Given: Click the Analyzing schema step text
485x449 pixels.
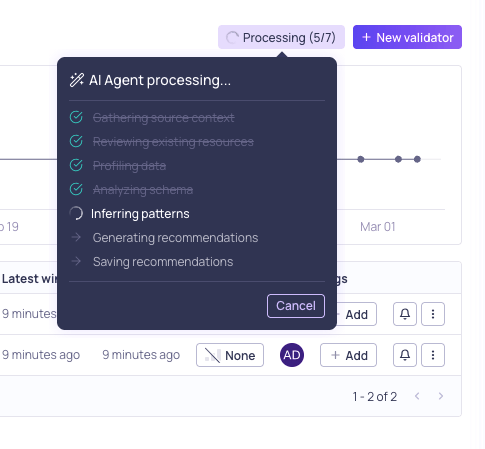Looking at the screenshot, I should (143, 190).
